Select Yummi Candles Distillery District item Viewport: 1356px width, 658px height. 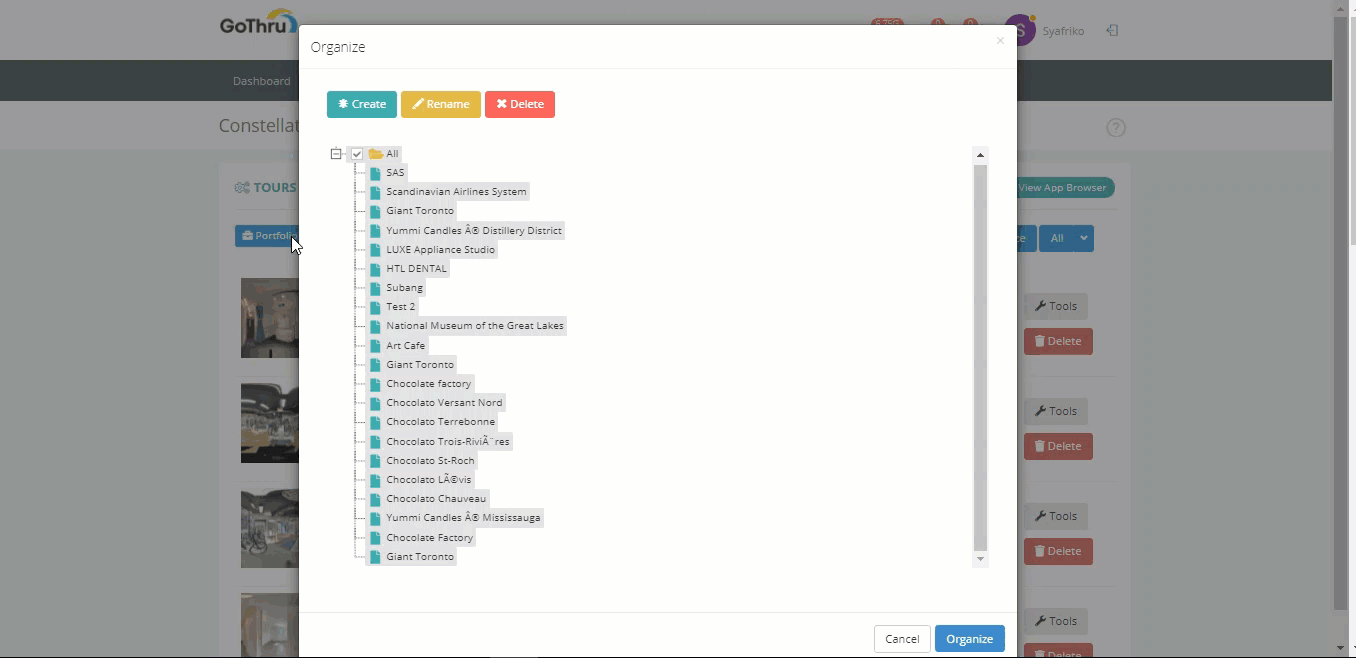(x=474, y=231)
